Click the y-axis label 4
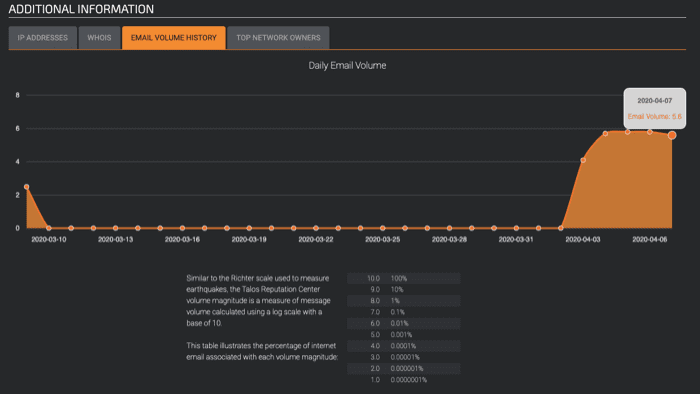This screenshot has width=700, height=394. click(17, 162)
